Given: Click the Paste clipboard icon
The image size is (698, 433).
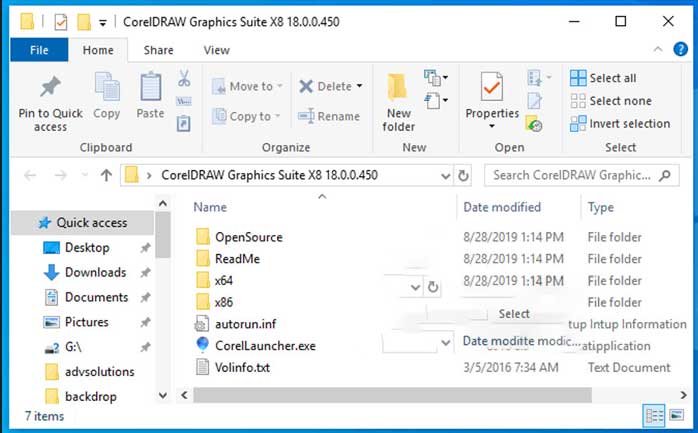Looking at the screenshot, I should pyautogui.click(x=150, y=86).
